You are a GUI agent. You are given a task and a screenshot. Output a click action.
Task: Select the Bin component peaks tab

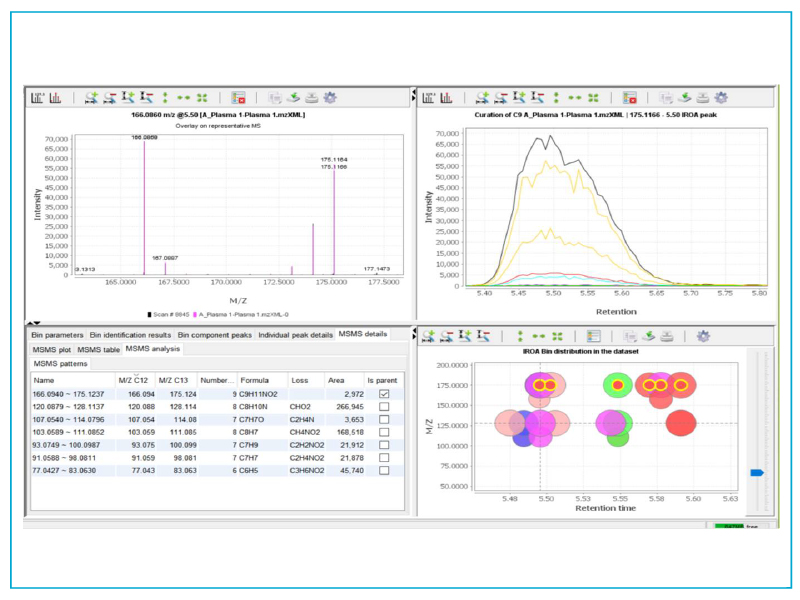215,334
